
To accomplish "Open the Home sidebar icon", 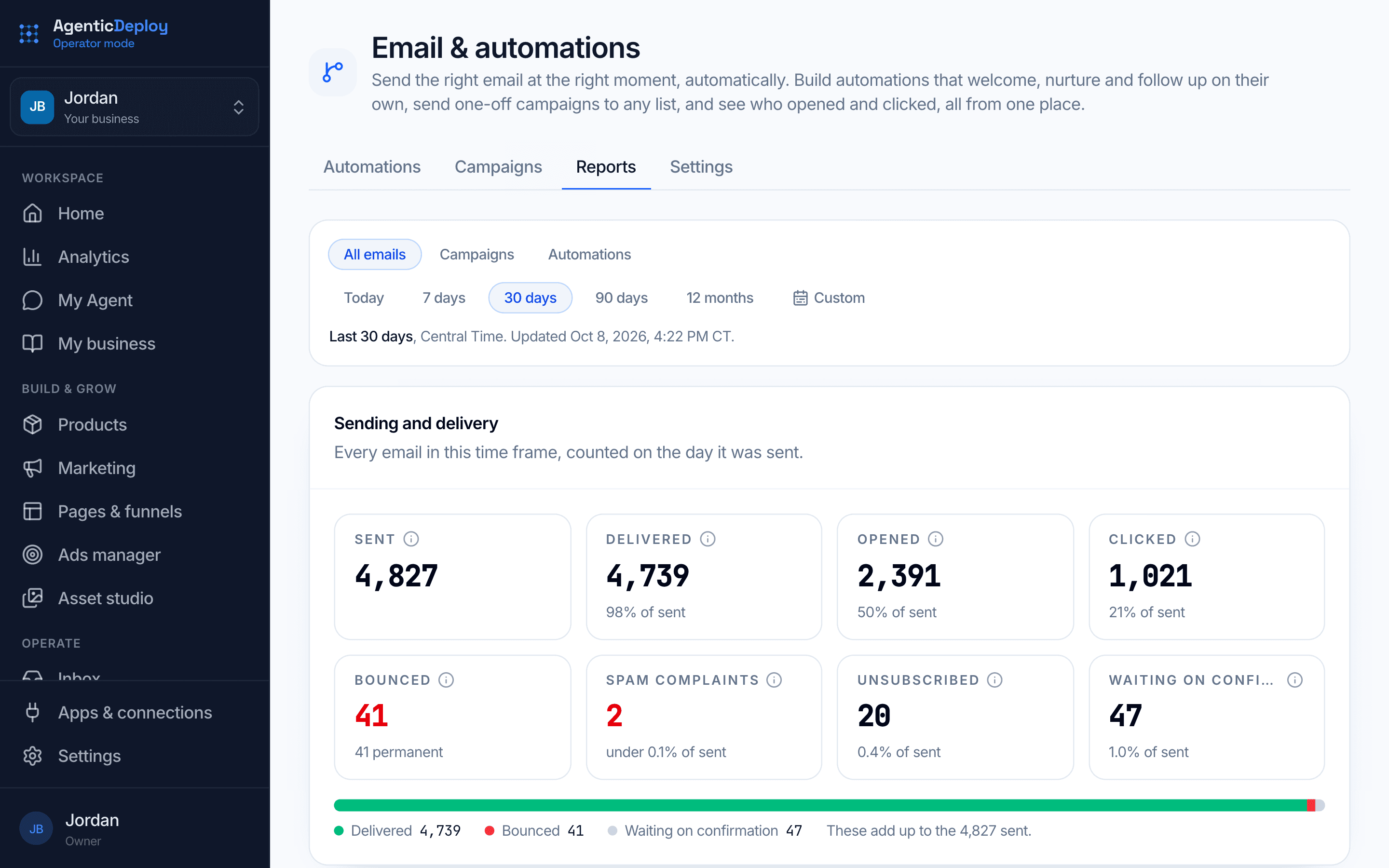I will 33,213.
